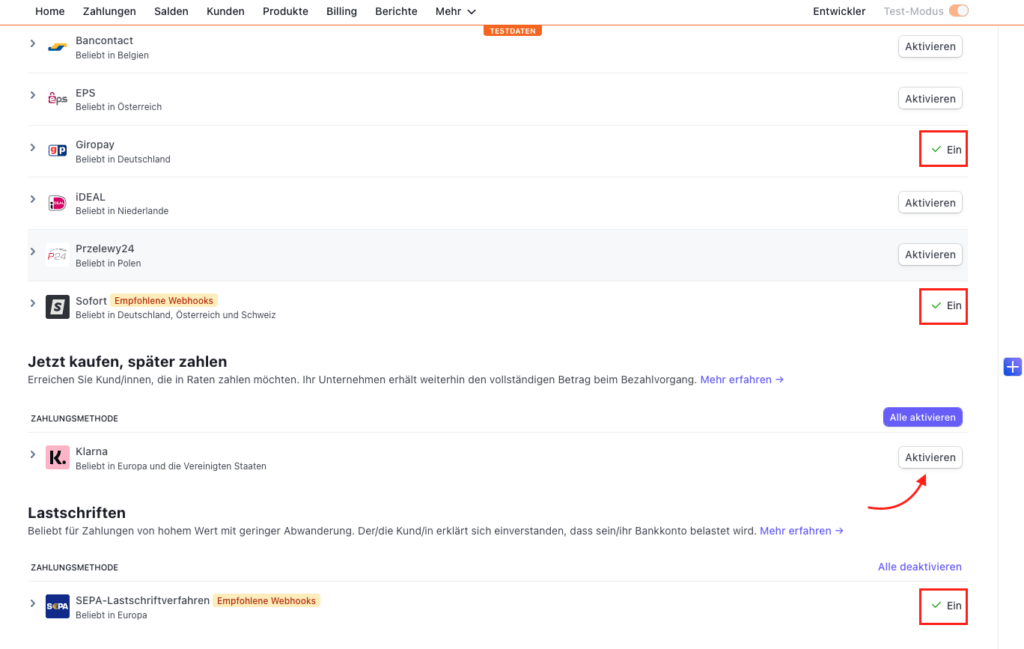This screenshot has width=1024, height=649.
Task: Expand the Przelewy24 row chevron
Action: 33,251
